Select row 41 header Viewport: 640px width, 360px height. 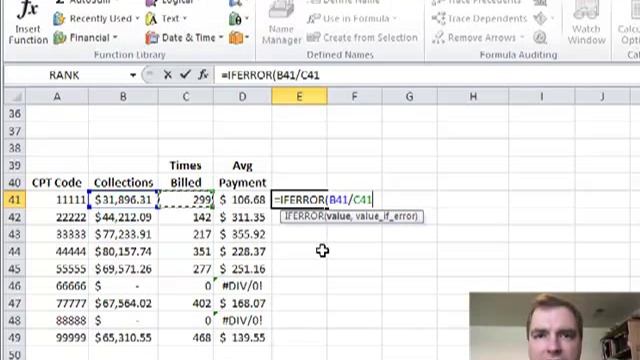click(15, 200)
